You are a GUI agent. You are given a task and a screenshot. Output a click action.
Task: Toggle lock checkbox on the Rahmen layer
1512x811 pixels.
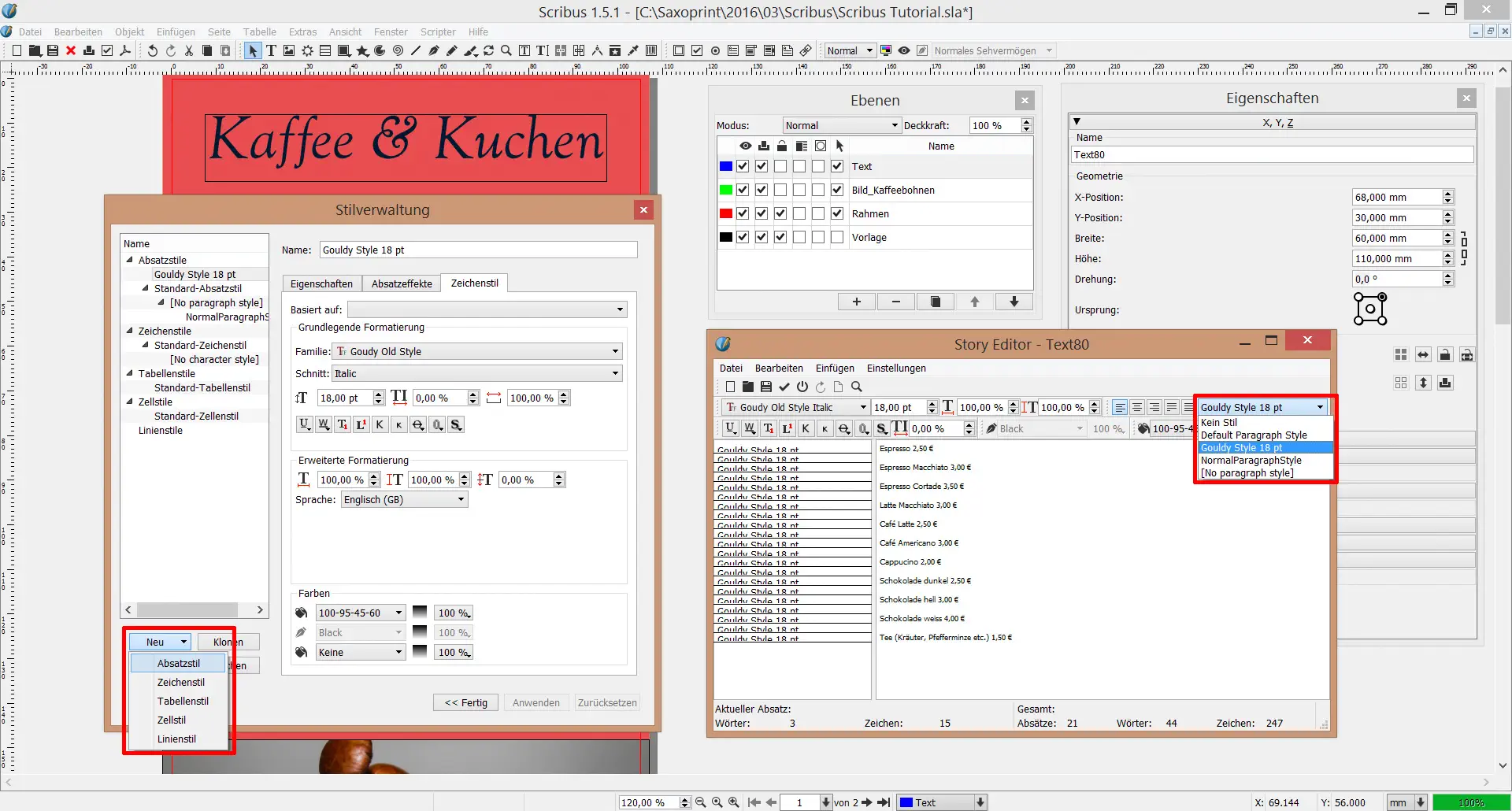(x=780, y=213)
